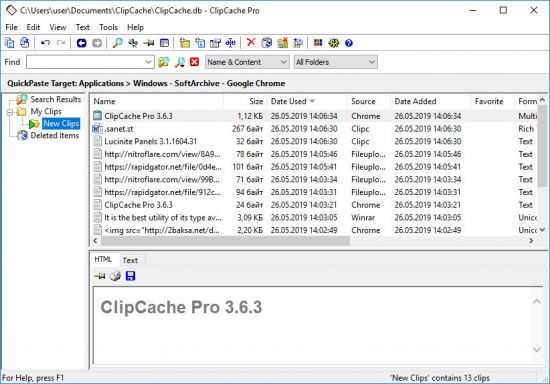Click the window layout toolbar icon
550x384 pixels.
pyautogui.click(x=164, y=43)
